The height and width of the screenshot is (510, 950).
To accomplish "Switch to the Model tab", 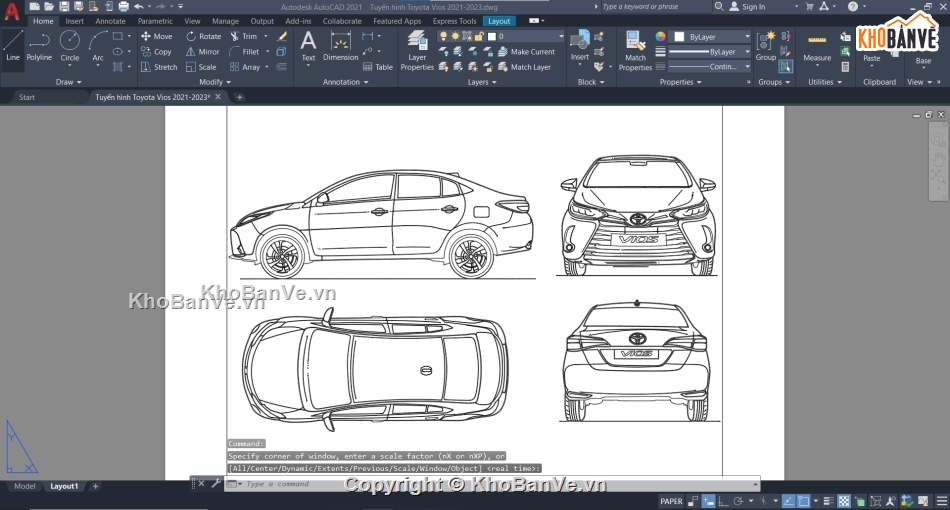I will [x=24, y=486].
